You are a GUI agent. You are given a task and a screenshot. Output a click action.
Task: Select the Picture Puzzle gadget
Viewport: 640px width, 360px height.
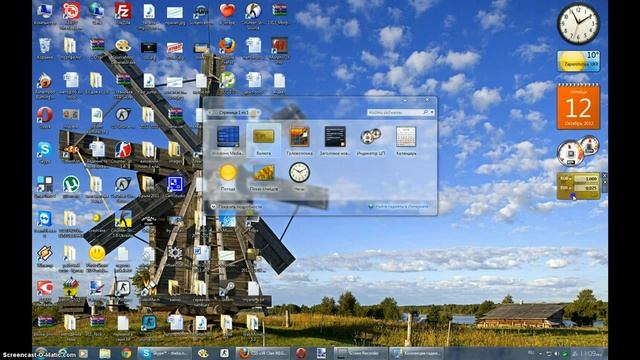click(x=299, y=140)
